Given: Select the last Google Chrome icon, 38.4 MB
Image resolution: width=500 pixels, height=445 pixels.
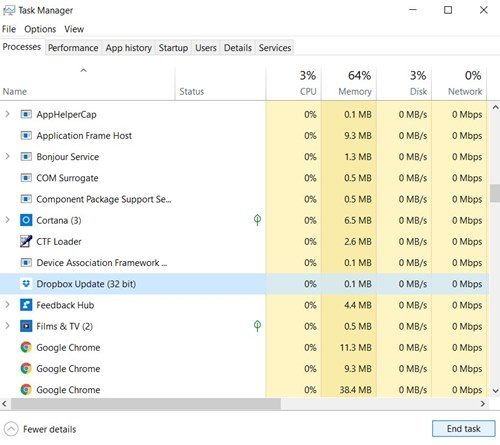Looking at the screenshot, I should point(26,390).
